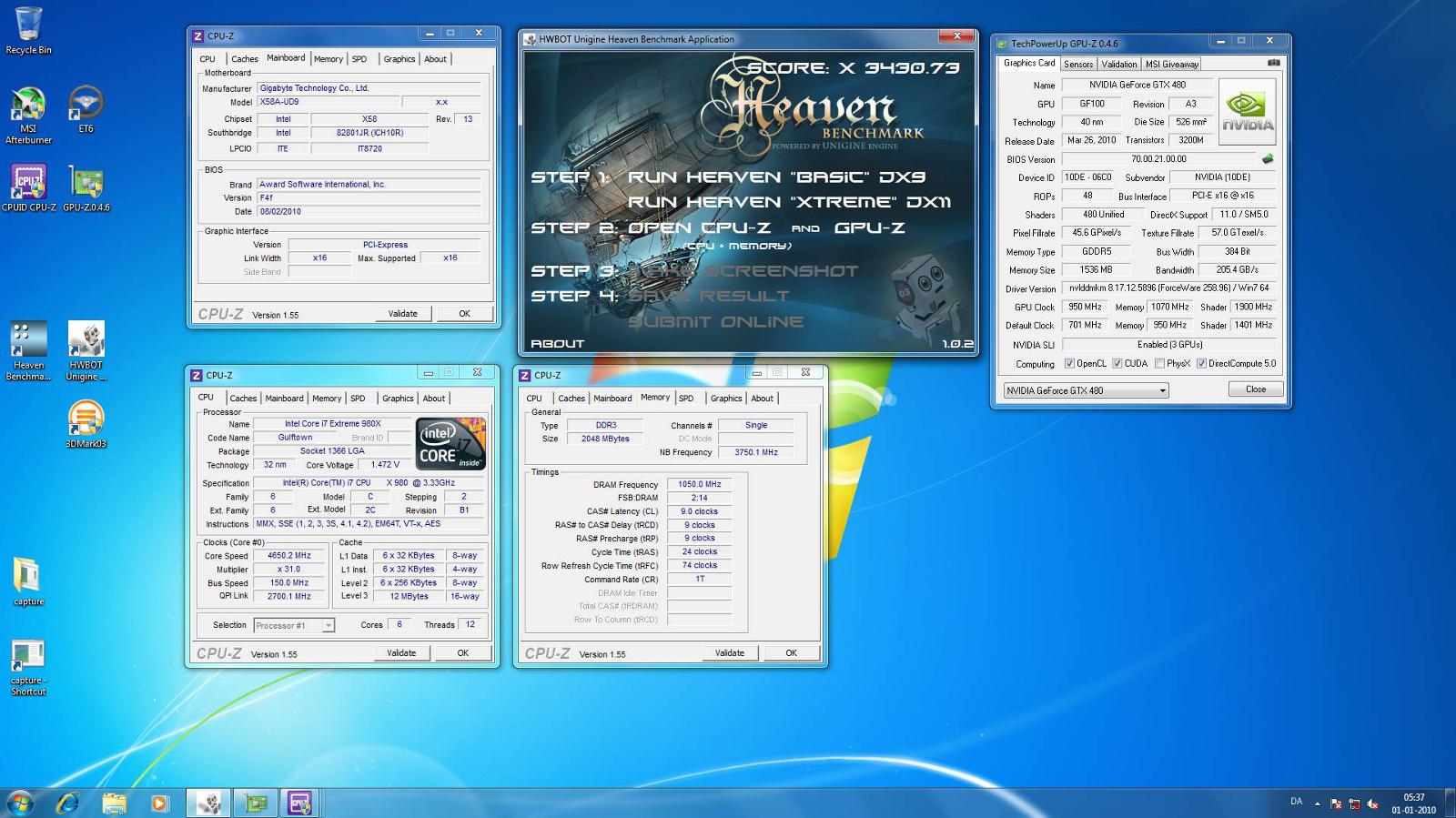Open the Windows Start button
Viewport: 1456px width, 818px height.
[x=20, y=803]
